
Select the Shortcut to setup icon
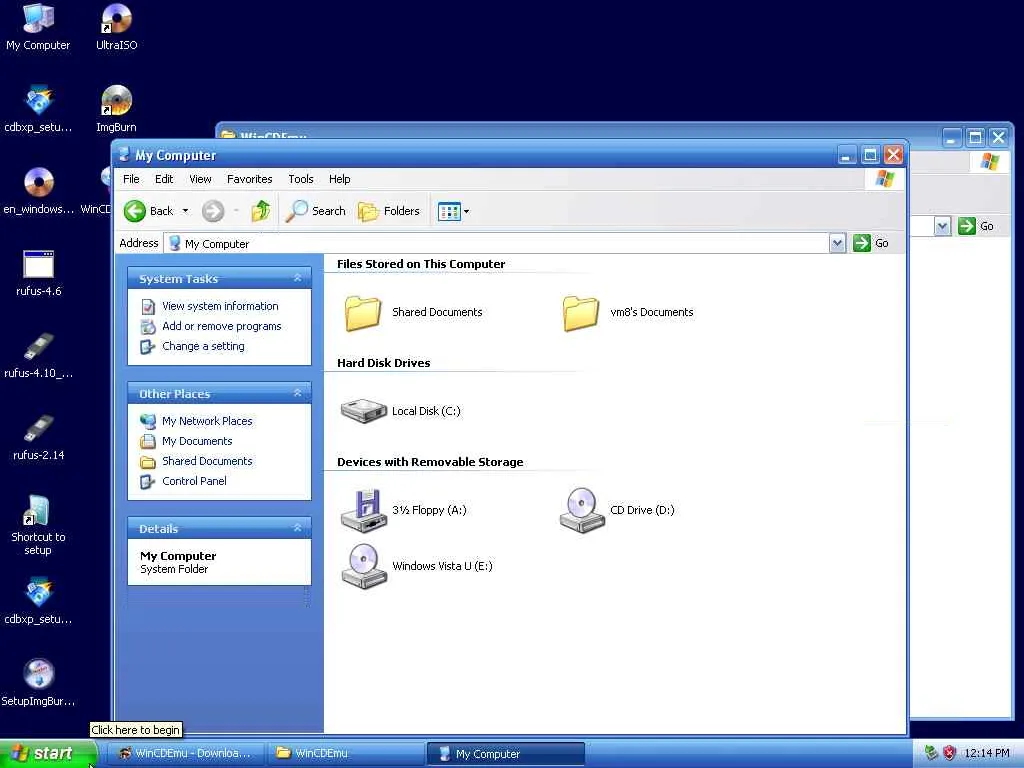(38, 525)
